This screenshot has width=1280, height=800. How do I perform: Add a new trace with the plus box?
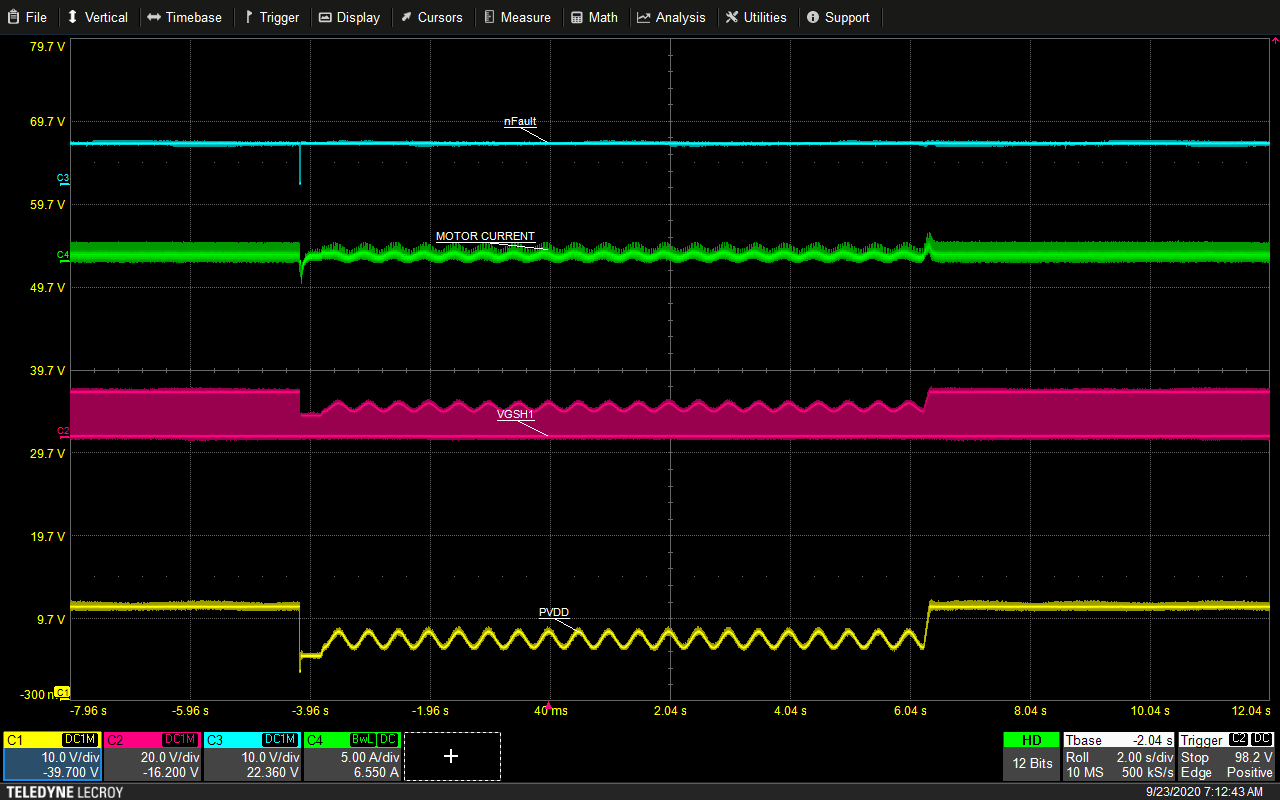click(x=451, y=757)
